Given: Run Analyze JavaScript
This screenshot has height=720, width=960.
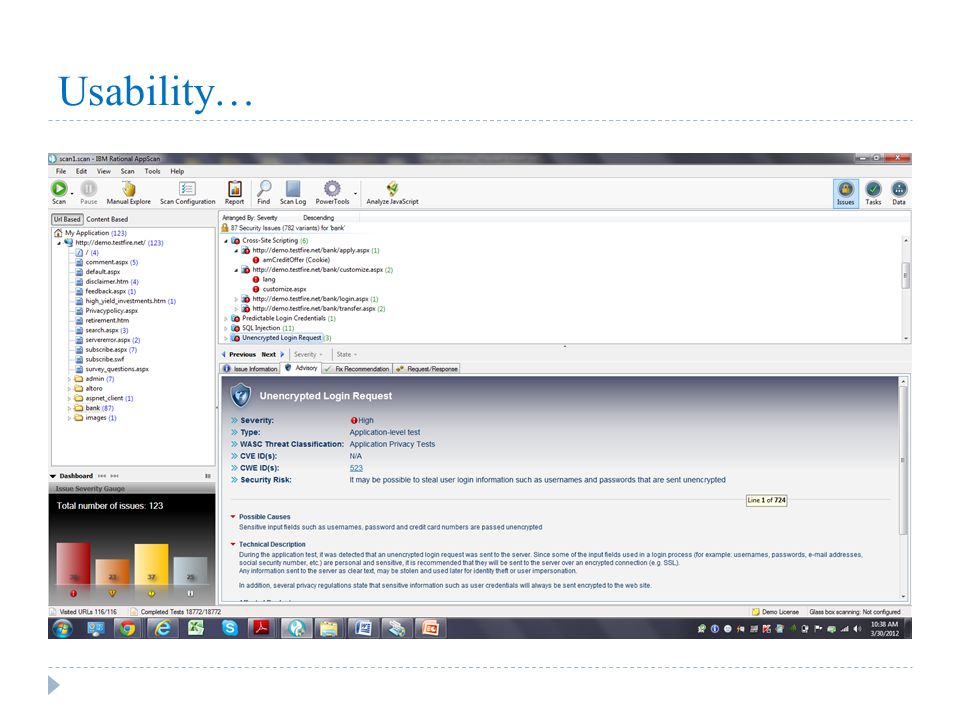Looking at the screenshot, I should pyautogui.click(x=392, y=192).
